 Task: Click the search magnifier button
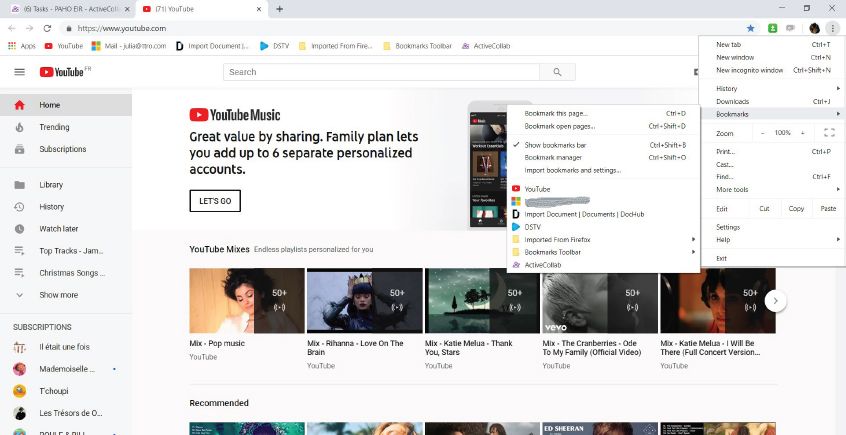click(557, 72)
